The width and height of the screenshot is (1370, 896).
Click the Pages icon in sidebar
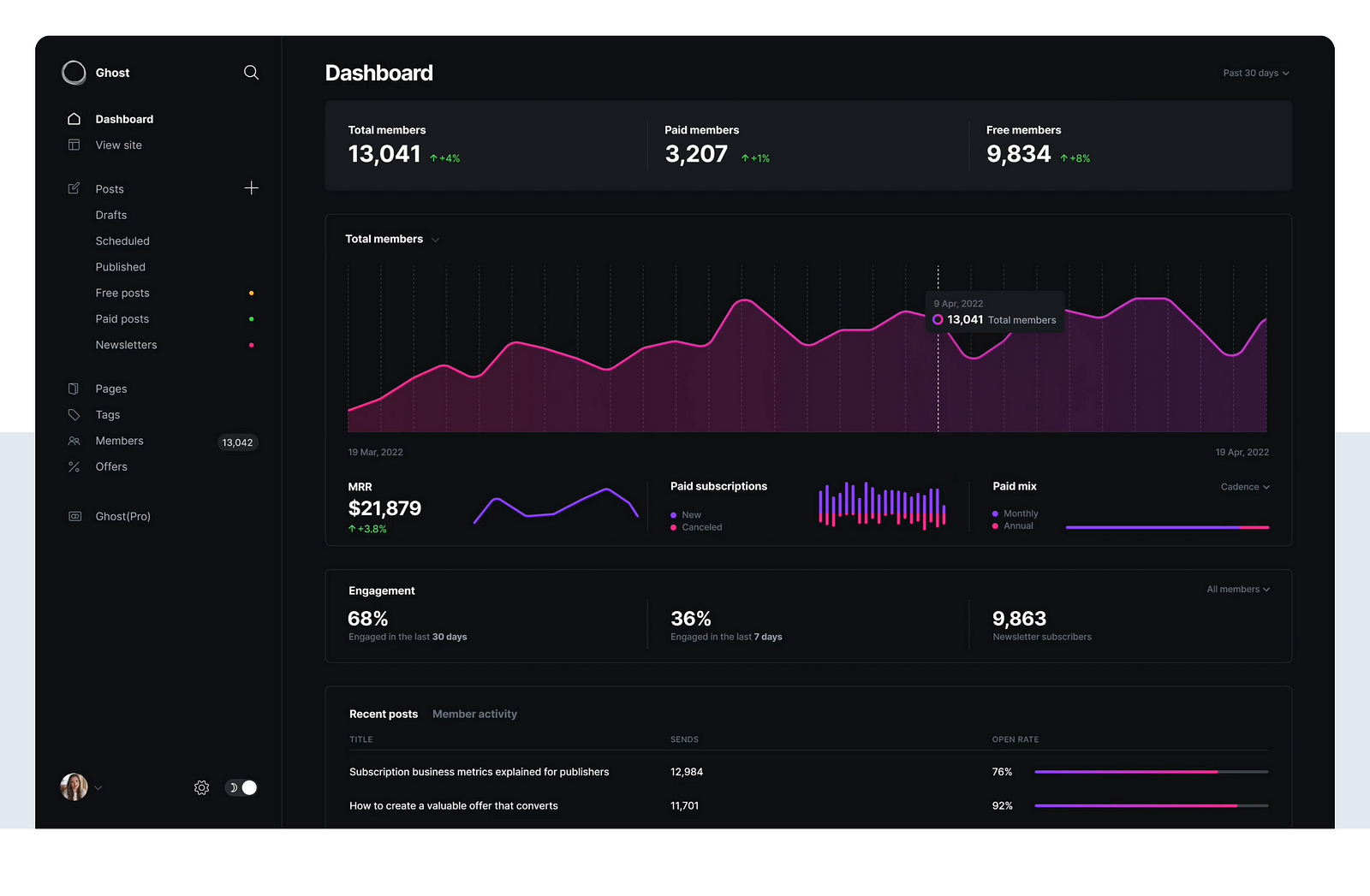point(74,389)
